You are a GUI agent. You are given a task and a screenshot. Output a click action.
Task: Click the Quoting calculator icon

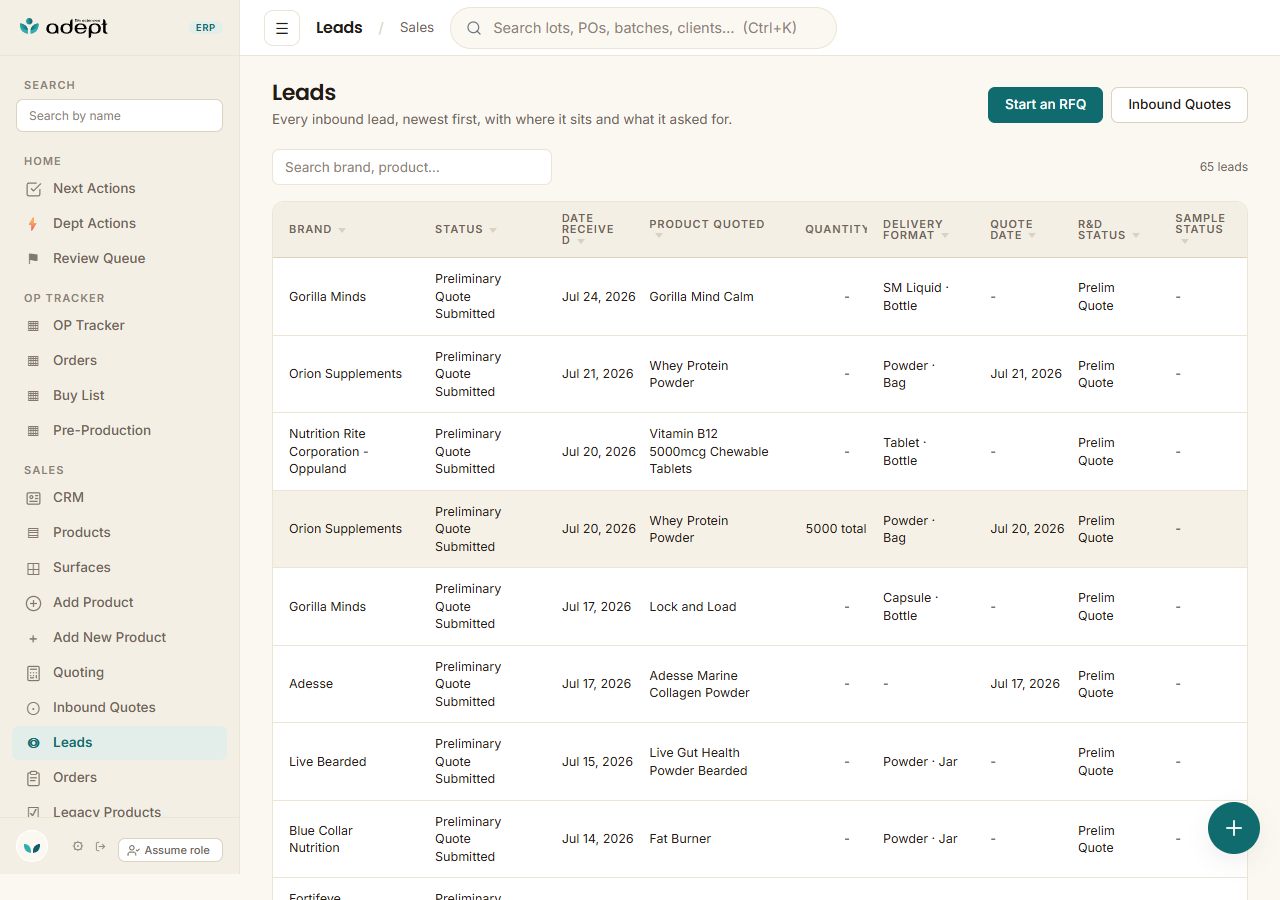point(33,673)
